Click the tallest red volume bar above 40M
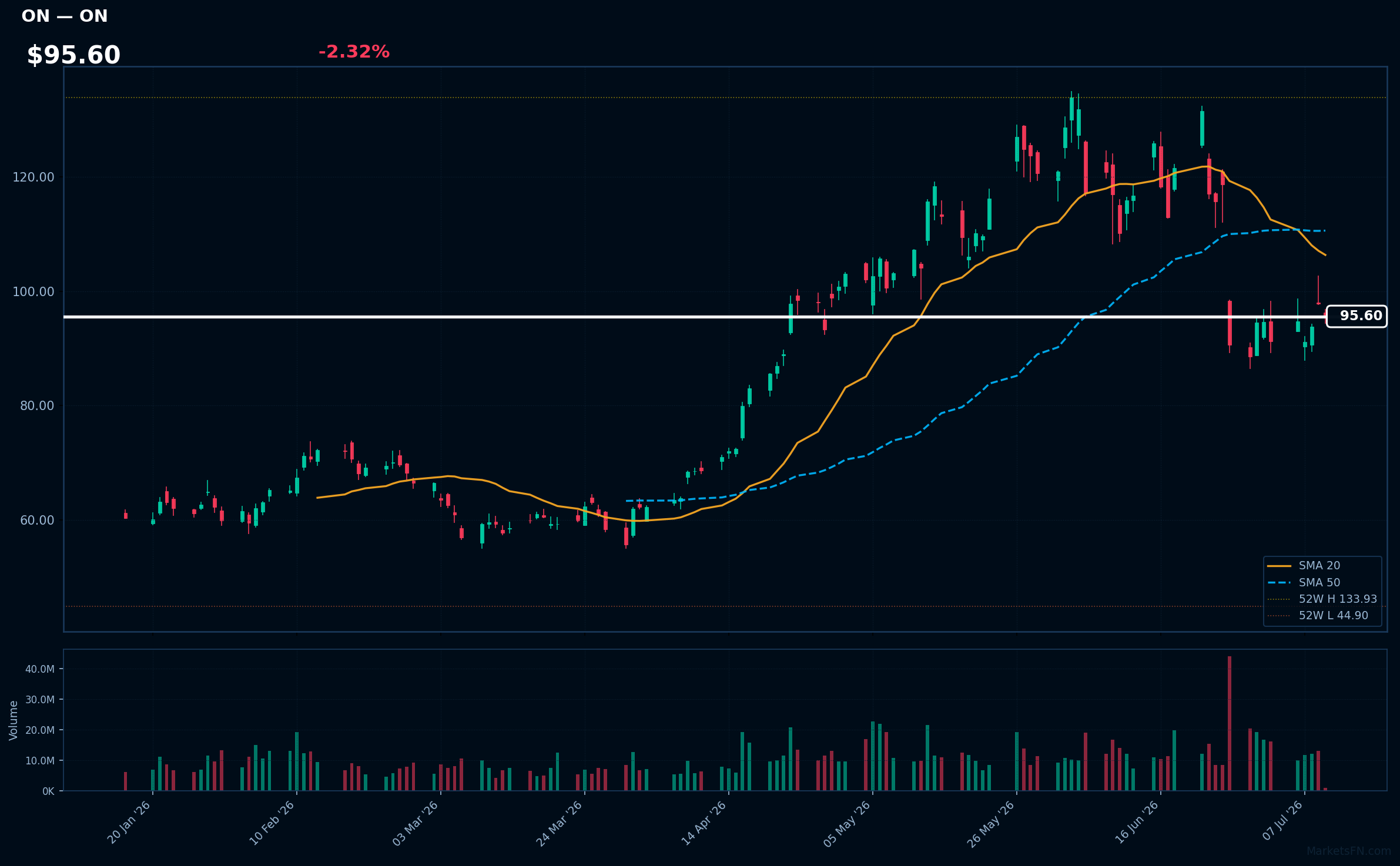1400x866 pixels. [x=1230, y=723]
